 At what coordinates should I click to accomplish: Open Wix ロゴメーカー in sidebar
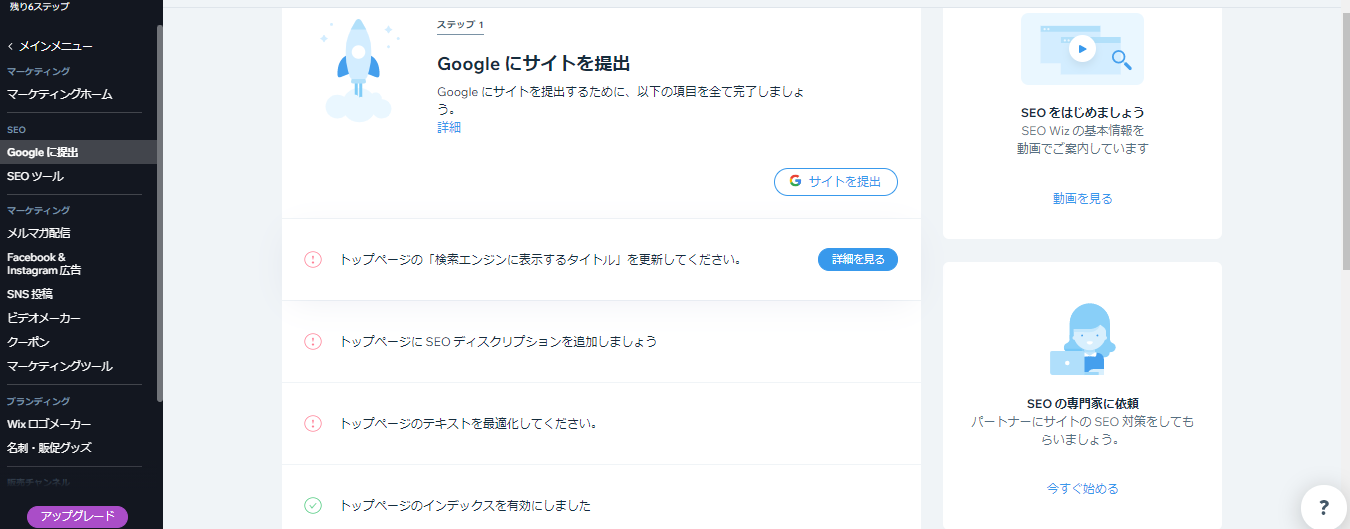pos(49,424)
